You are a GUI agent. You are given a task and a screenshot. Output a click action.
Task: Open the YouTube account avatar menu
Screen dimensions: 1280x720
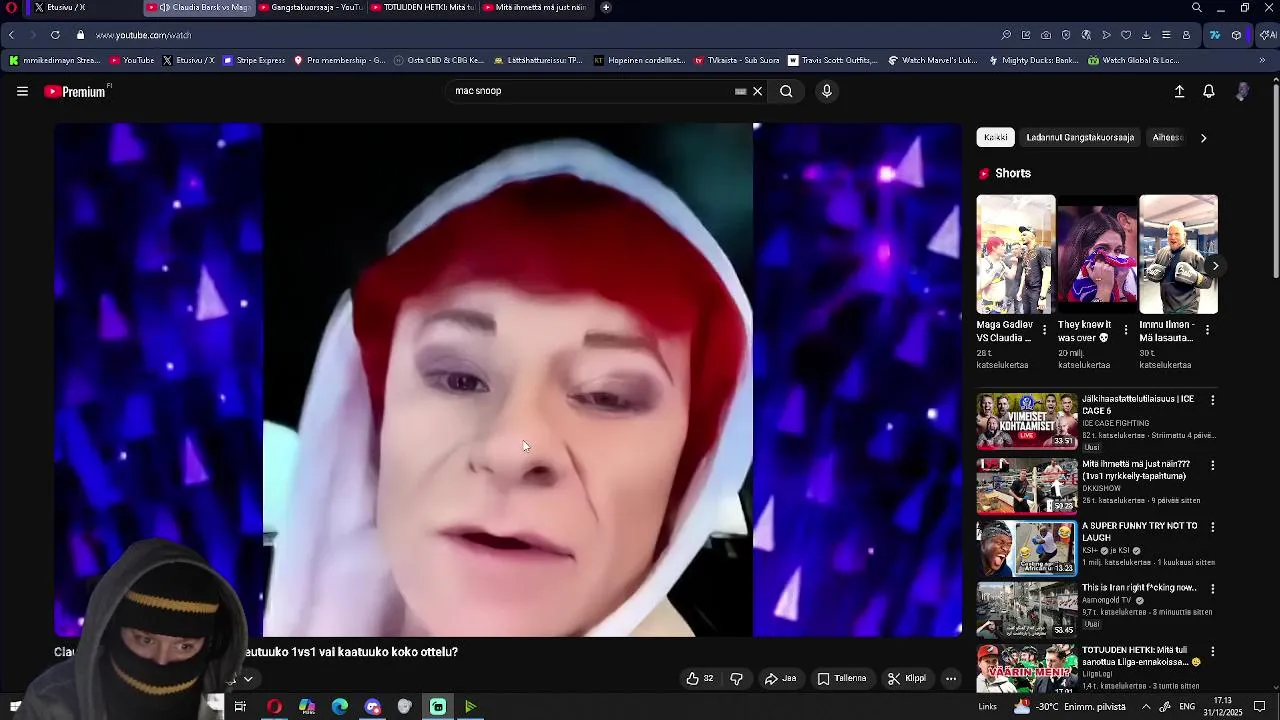[1242, 91]
